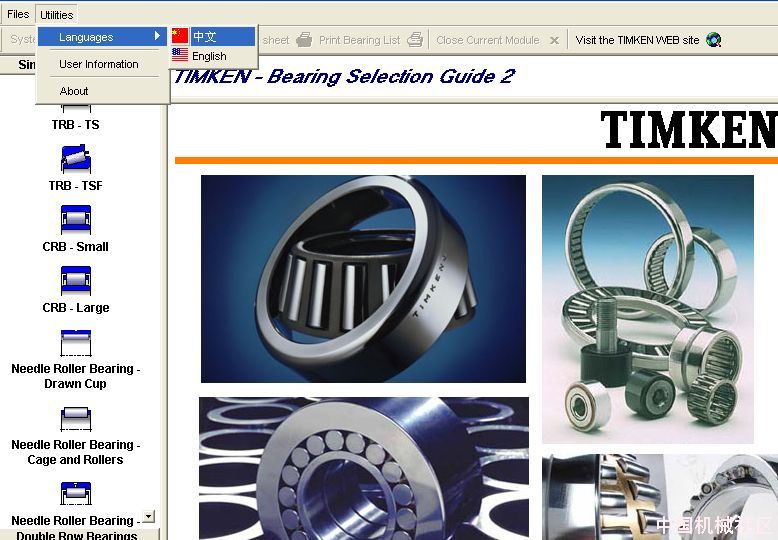Select Needle Roller Cage and Rollers icon
The height and width of the screenshot is (540, 778).
click(75, 419)
